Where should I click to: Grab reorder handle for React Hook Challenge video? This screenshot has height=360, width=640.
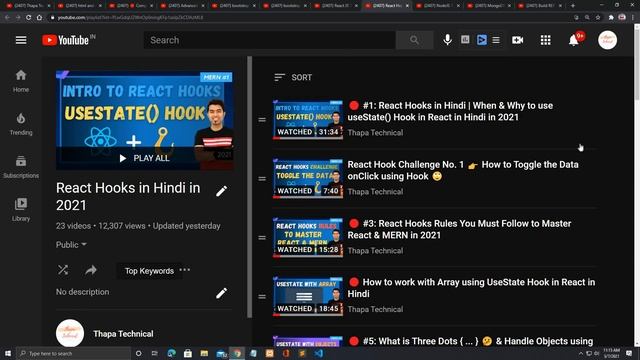coord(262,178)
